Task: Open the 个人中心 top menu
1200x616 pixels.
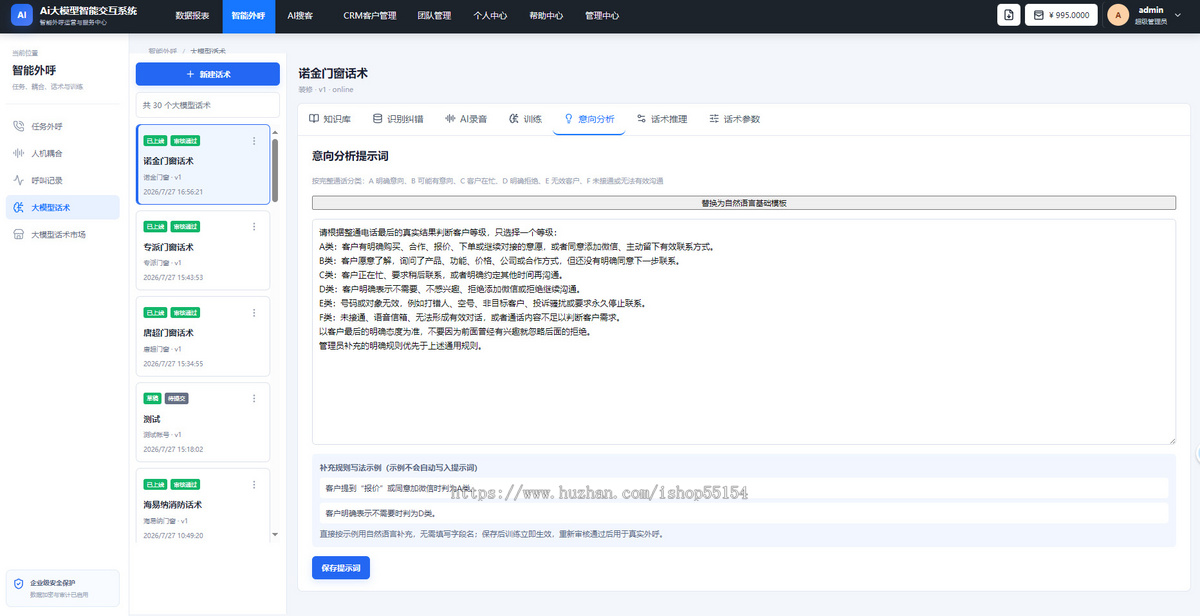Action: pyautogui.click(x=490, y=16)
